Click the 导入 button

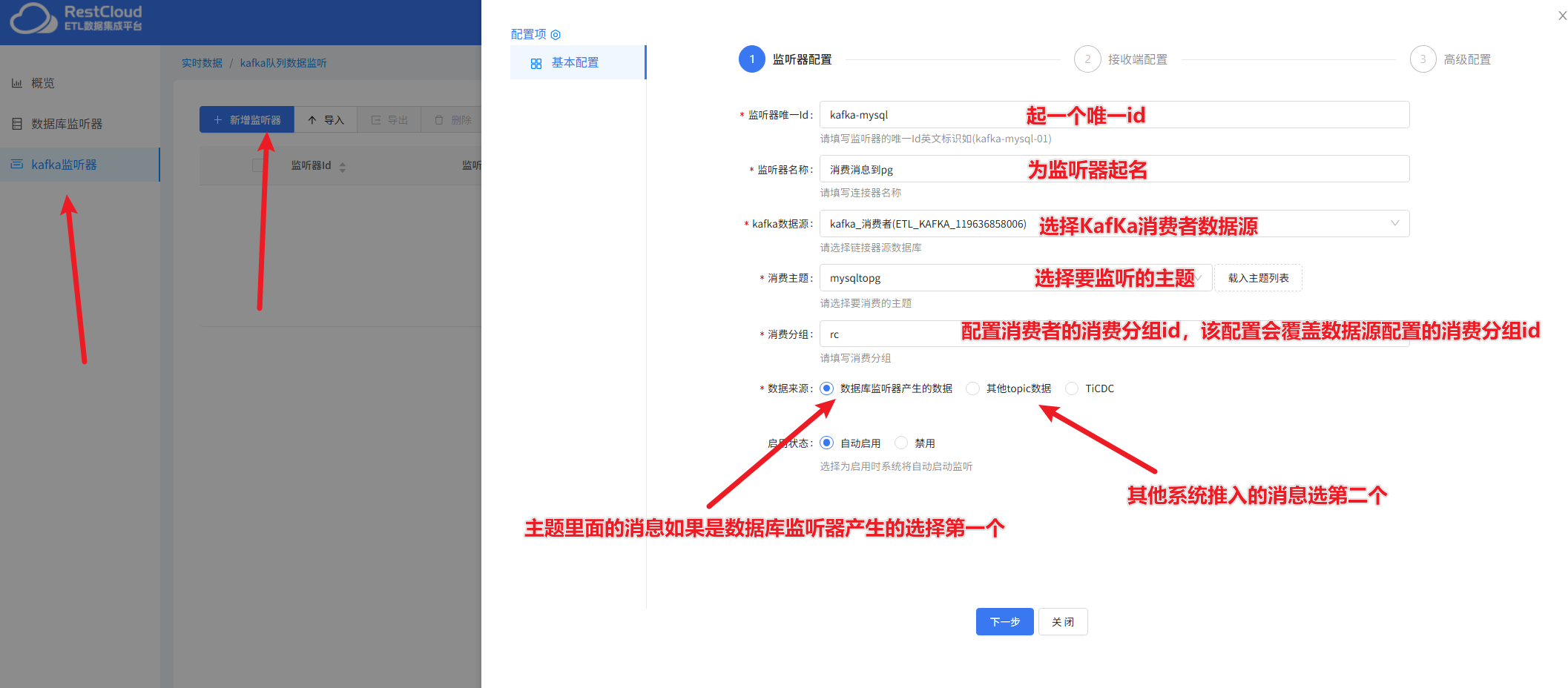coord(326,120)
